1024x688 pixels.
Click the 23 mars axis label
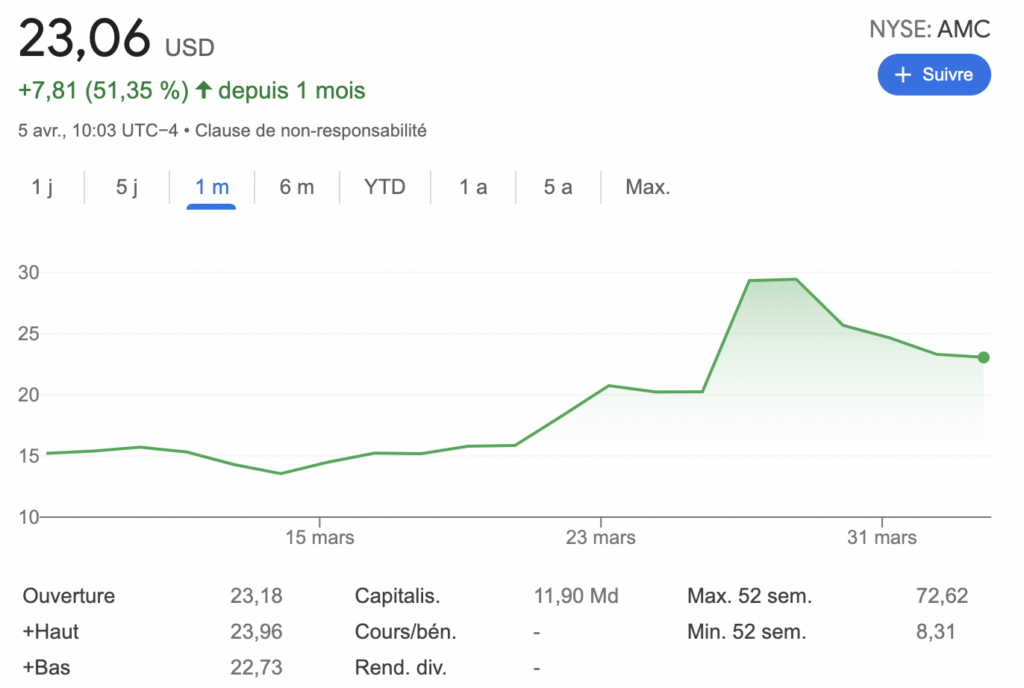[x=600, y=538]
